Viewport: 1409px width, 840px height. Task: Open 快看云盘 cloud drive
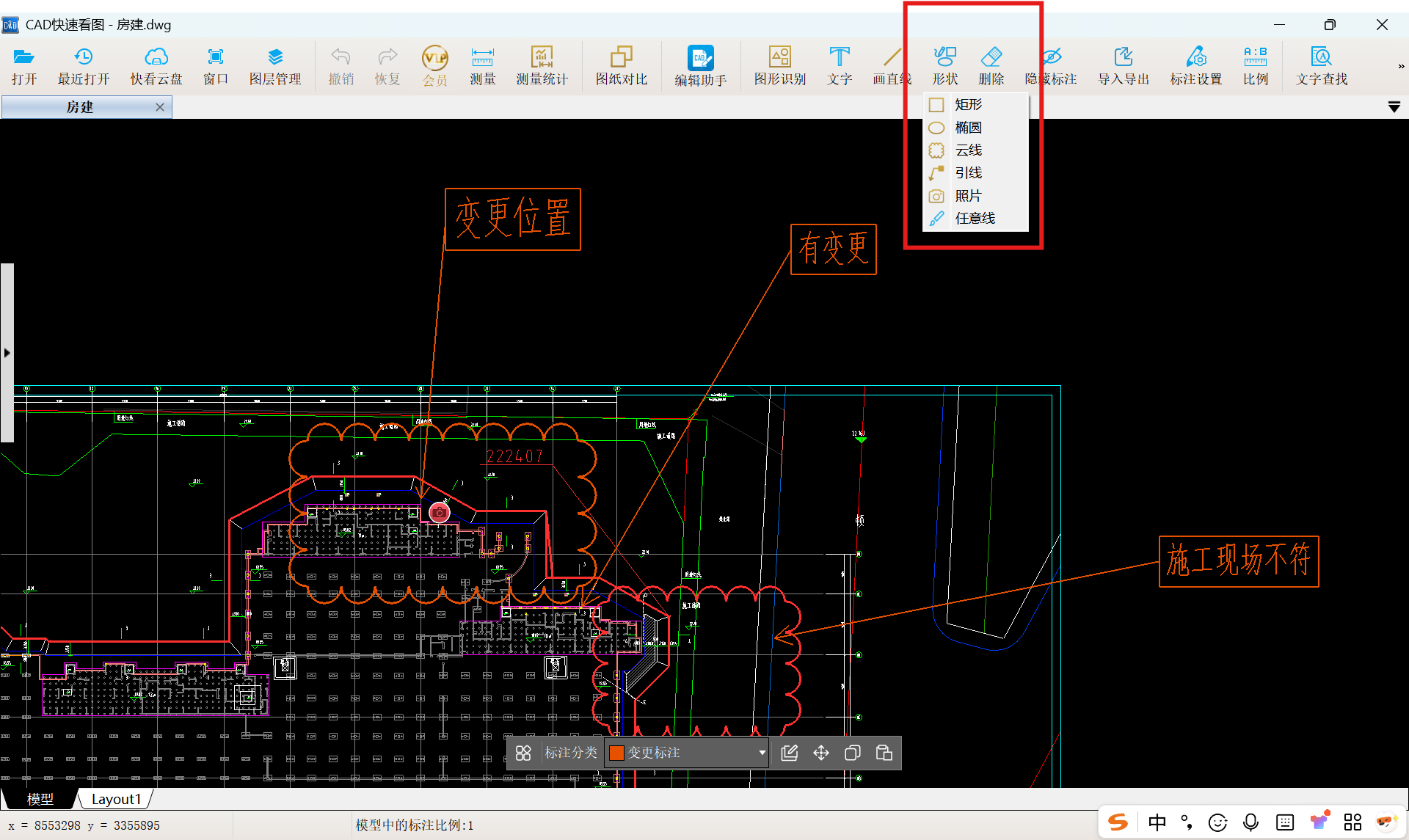coord(156,65)
